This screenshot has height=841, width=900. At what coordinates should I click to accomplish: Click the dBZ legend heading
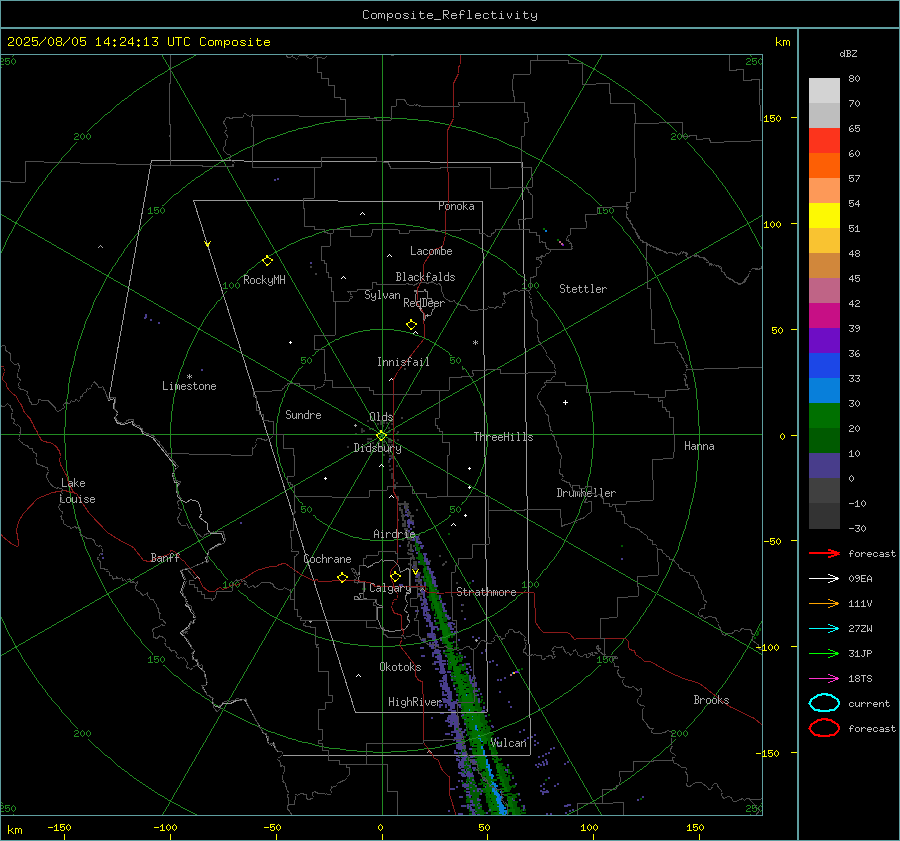pos(848,53)
